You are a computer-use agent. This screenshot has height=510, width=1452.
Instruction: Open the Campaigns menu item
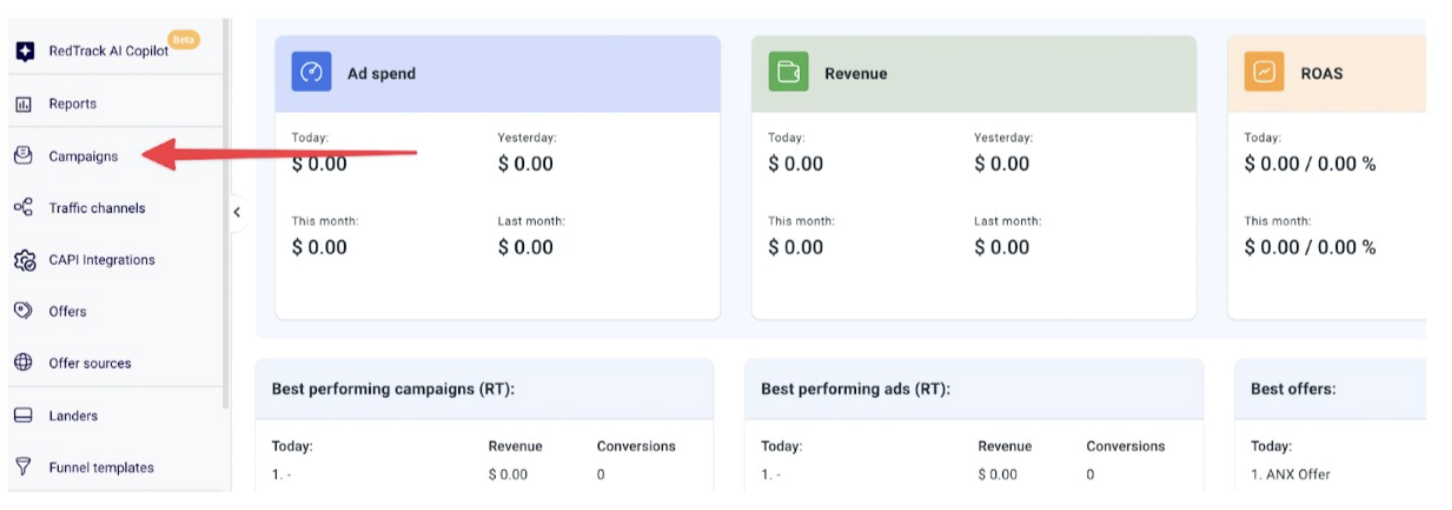click(x=83, y=156)
